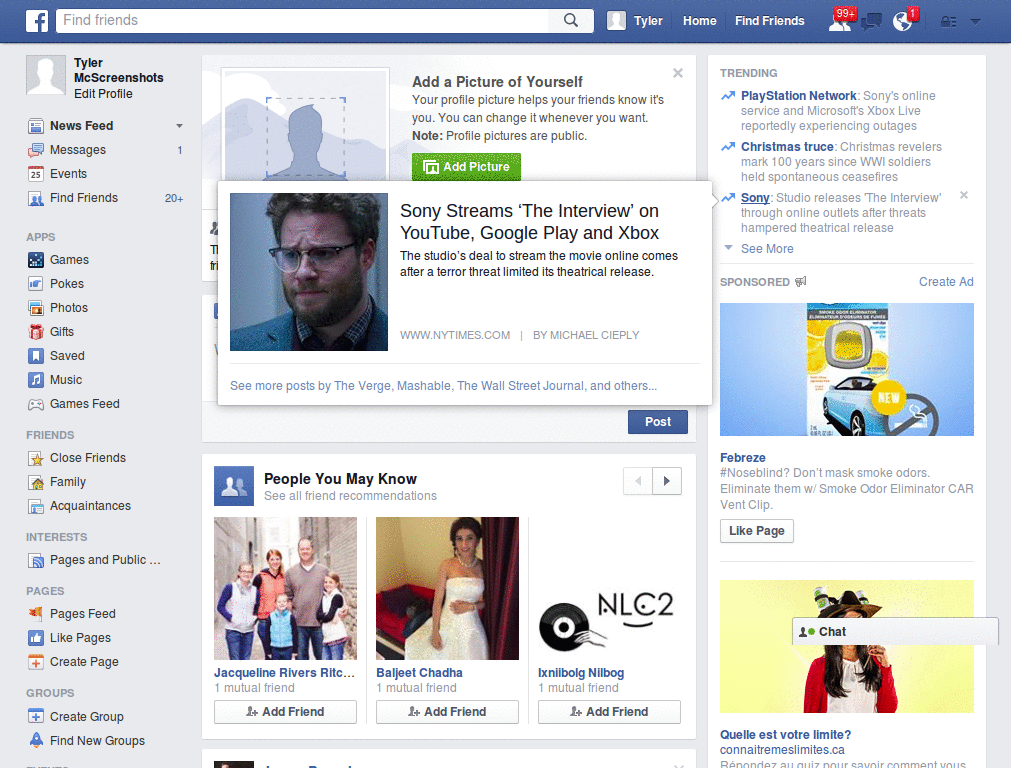The image size is (1024, 768).
Task: Show next People You May Know
Action: coord(667,481)
